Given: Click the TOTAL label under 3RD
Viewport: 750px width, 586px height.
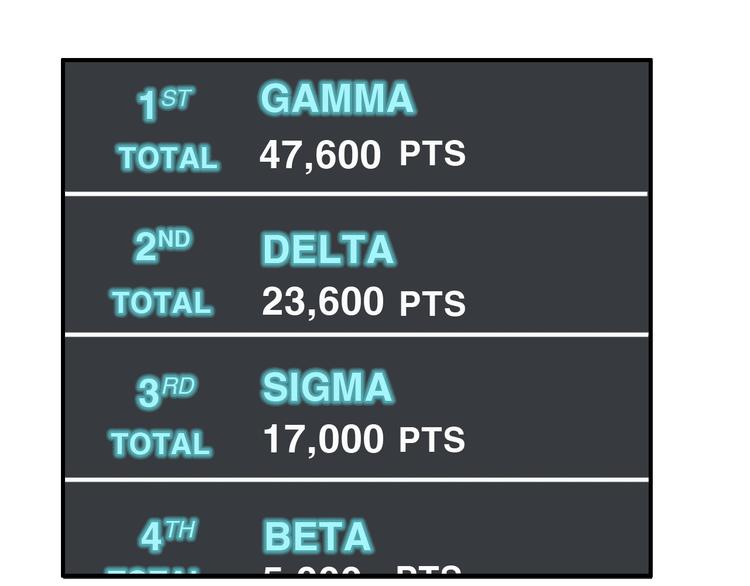Looking at the screenshot, I should tap(160, 443).
